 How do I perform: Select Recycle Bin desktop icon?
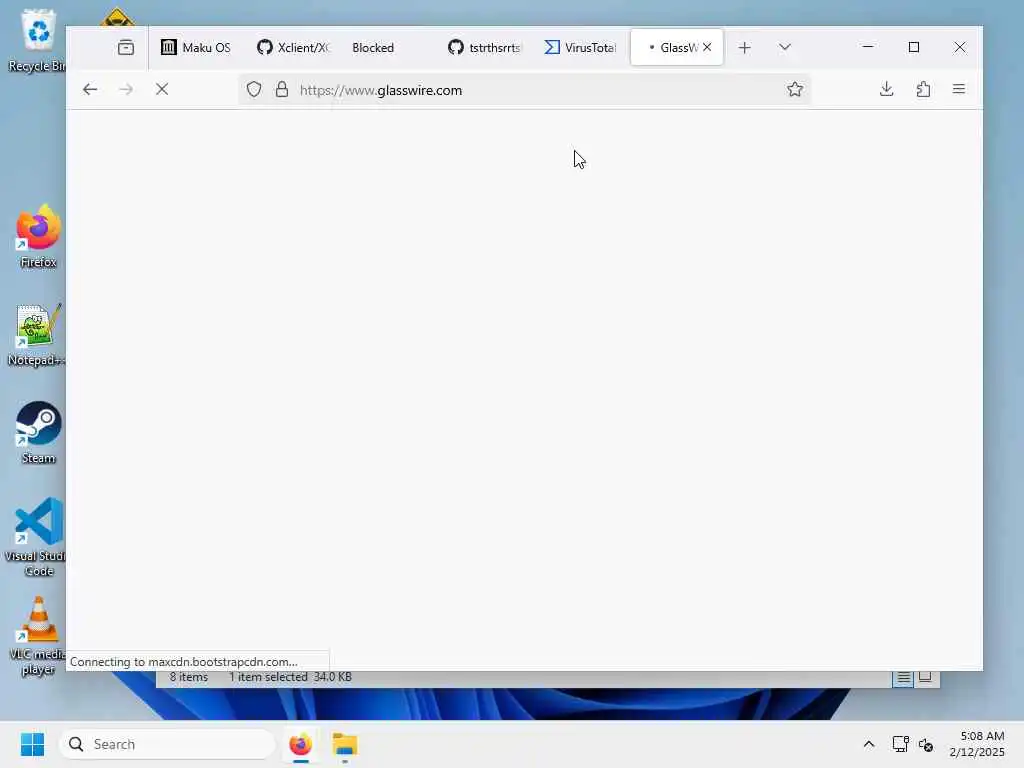coord(38,40)
